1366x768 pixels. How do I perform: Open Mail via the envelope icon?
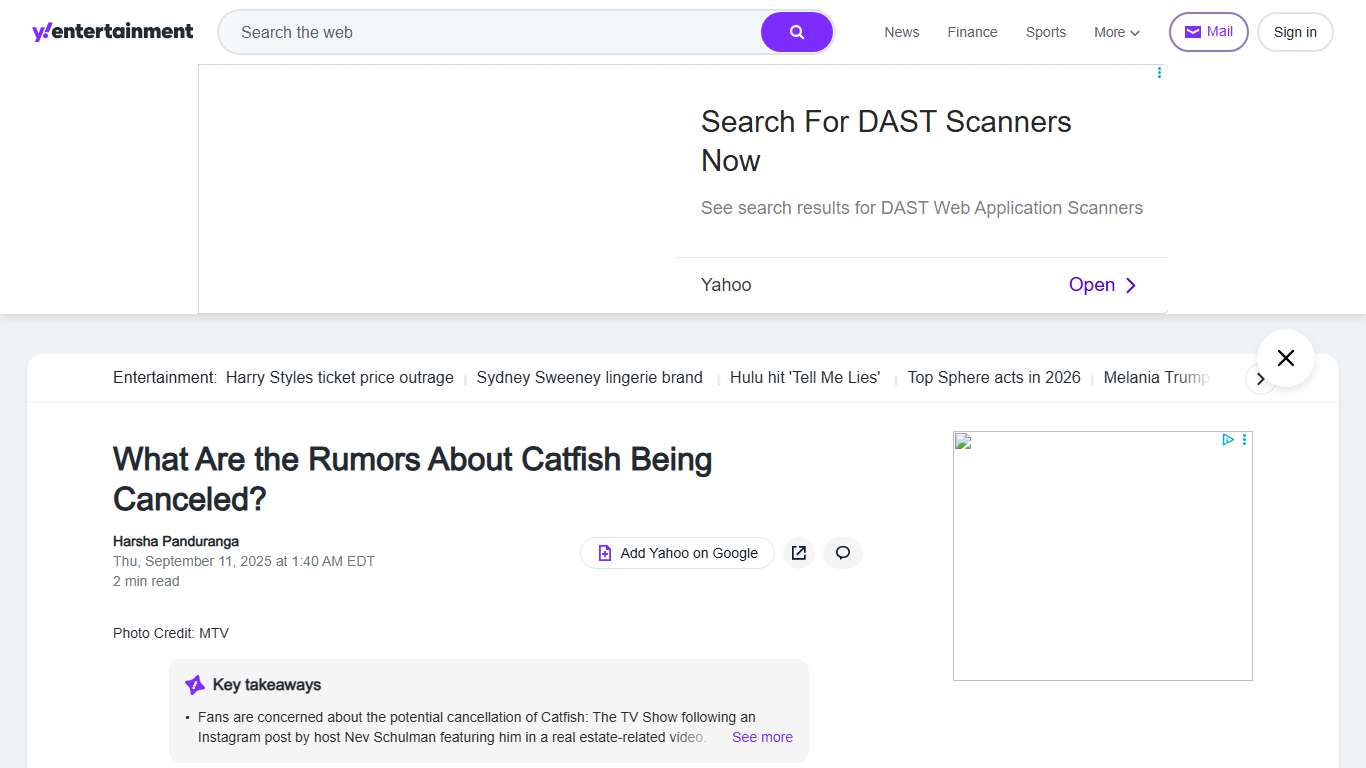[1190, 31]
